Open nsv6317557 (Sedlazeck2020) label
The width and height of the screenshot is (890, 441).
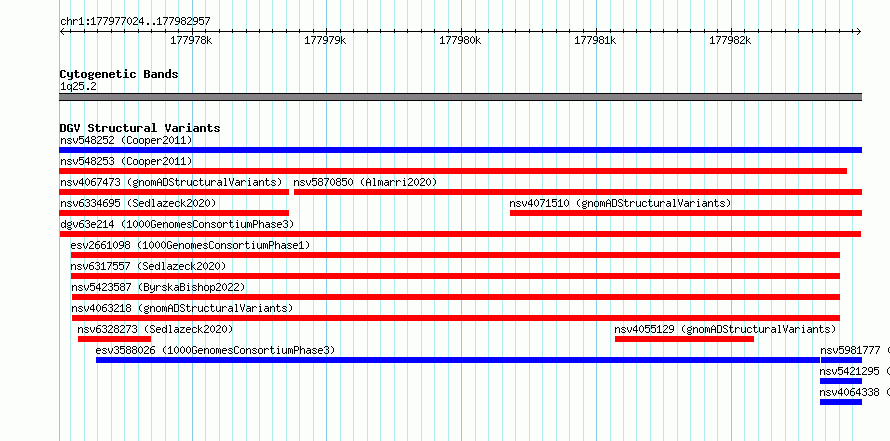coord(148,266)
